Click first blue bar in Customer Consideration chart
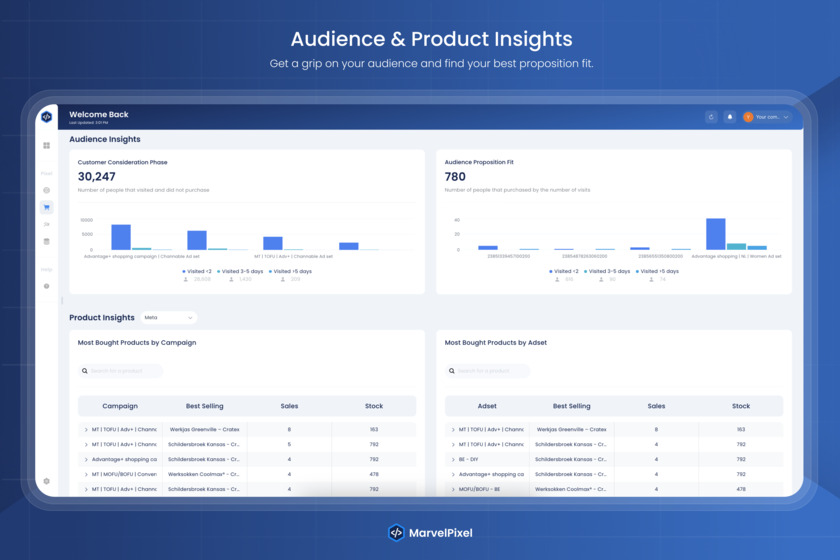Image resolution: width=840 pixels, height=560 pixels. pos(121,237)
